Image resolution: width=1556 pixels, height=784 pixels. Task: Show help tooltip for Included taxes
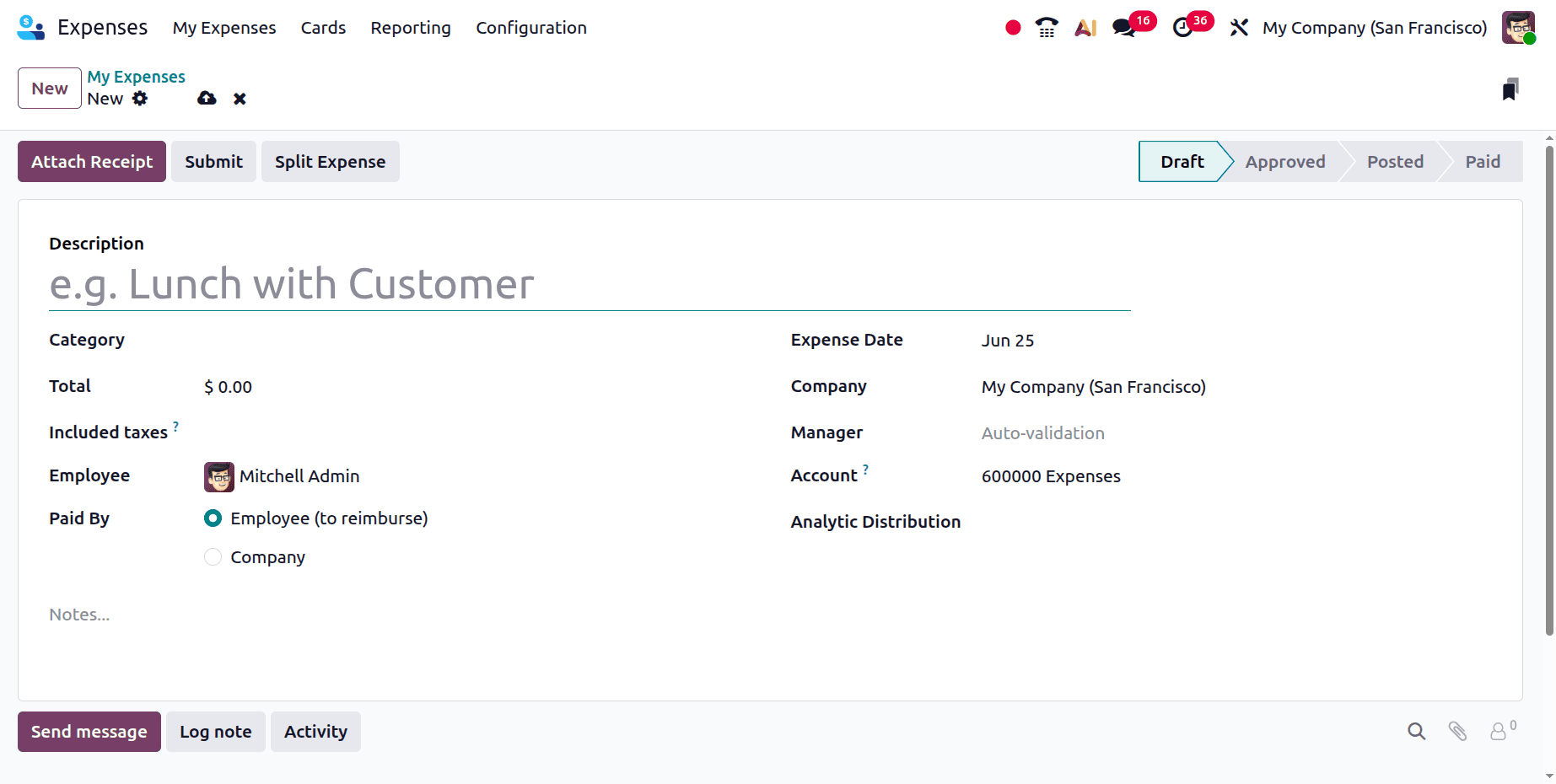pyautogui.click(x=175, y=426)
